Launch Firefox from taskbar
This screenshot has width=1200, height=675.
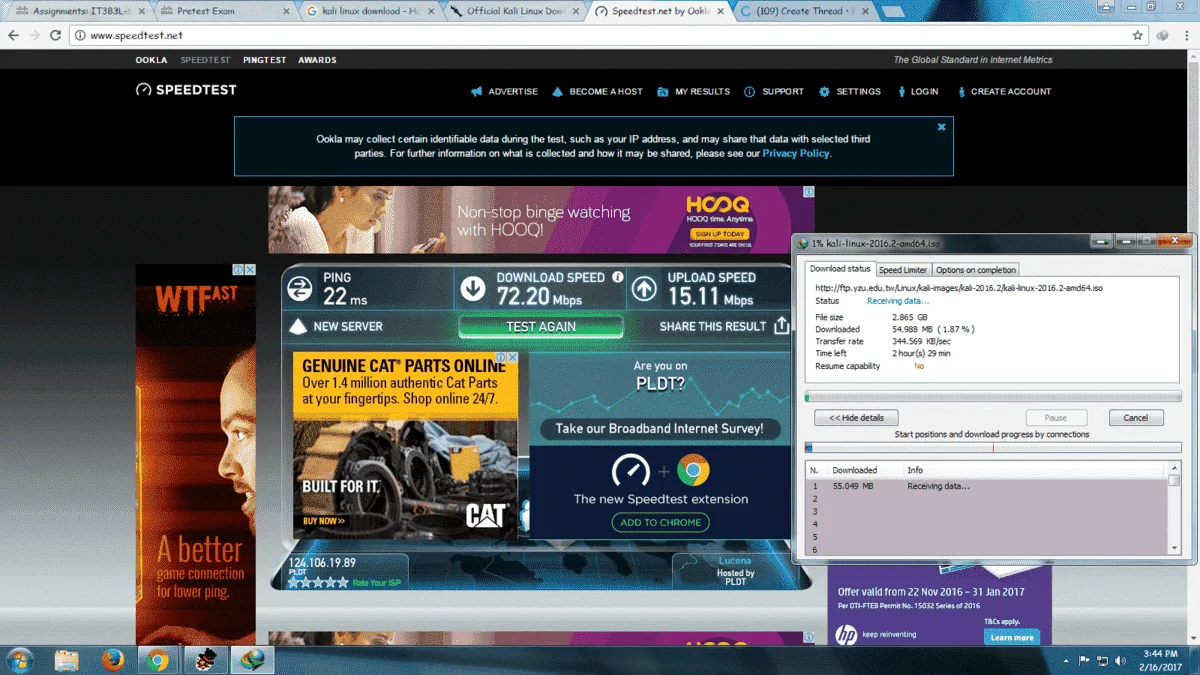(113, 660)
